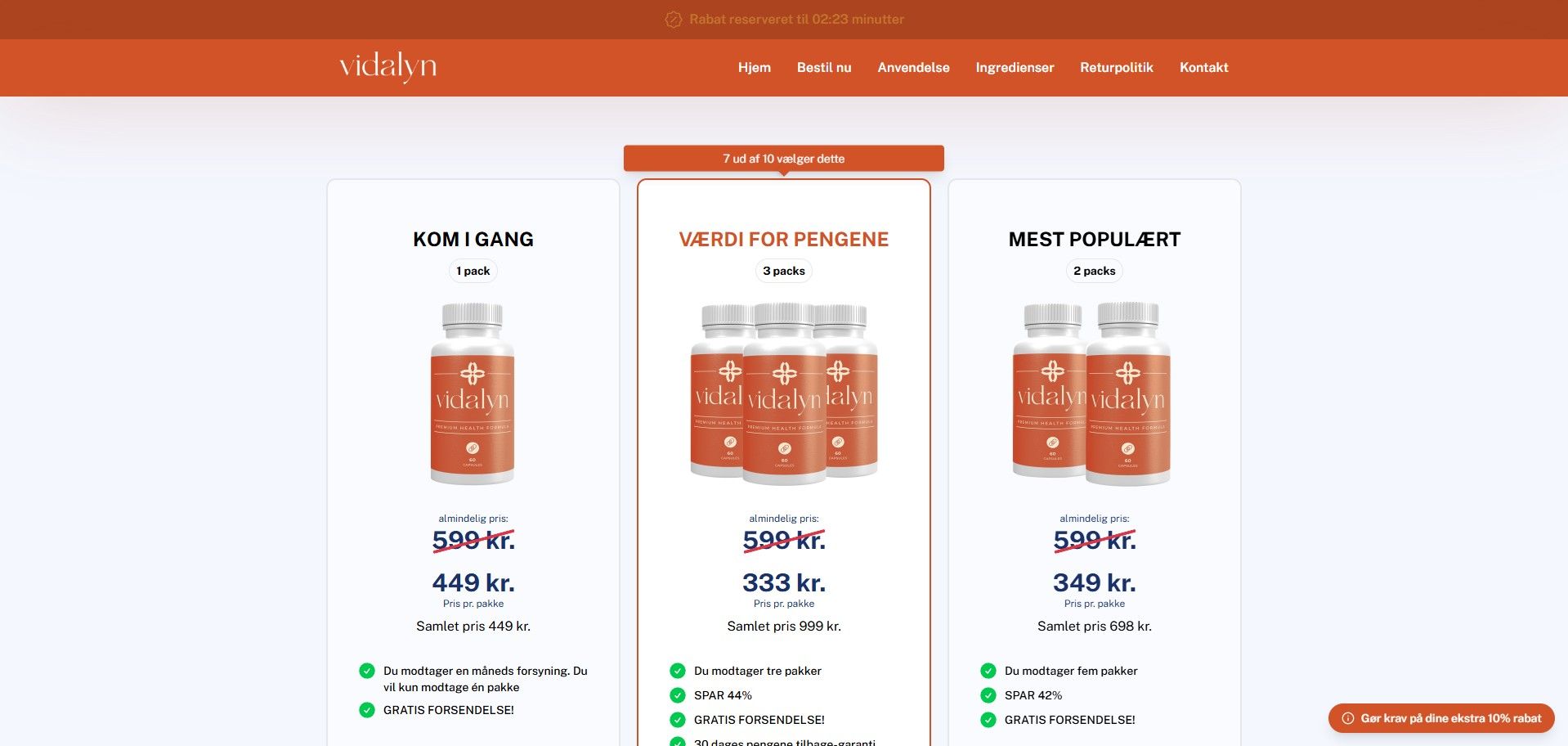
Task: Click checkmark beside GRATIS FORSENDELSE in KOM I GANG
Action: [x=365, y=710]
